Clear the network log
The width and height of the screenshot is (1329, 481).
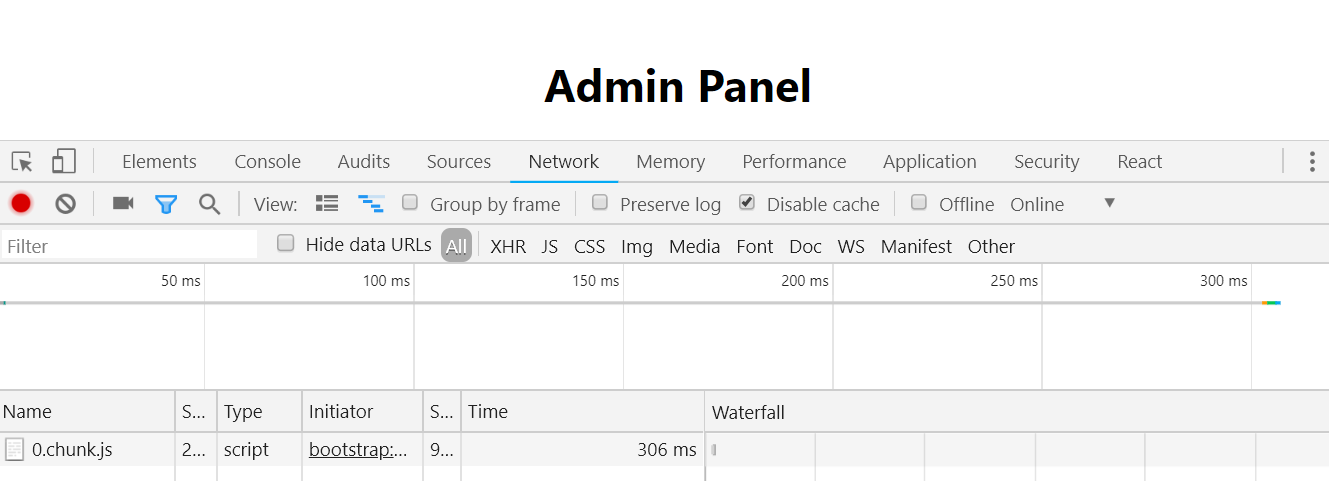point(66,204)
